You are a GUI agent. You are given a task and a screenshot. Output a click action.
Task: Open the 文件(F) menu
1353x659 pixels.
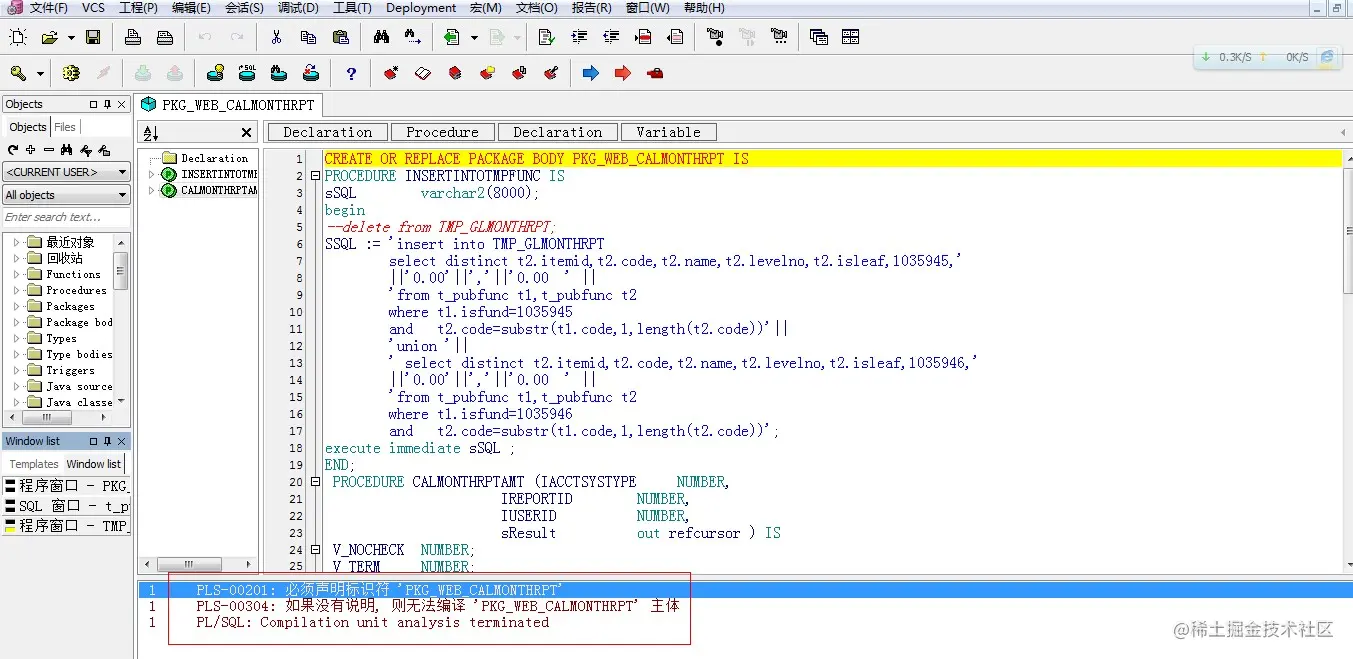point(48,8)
